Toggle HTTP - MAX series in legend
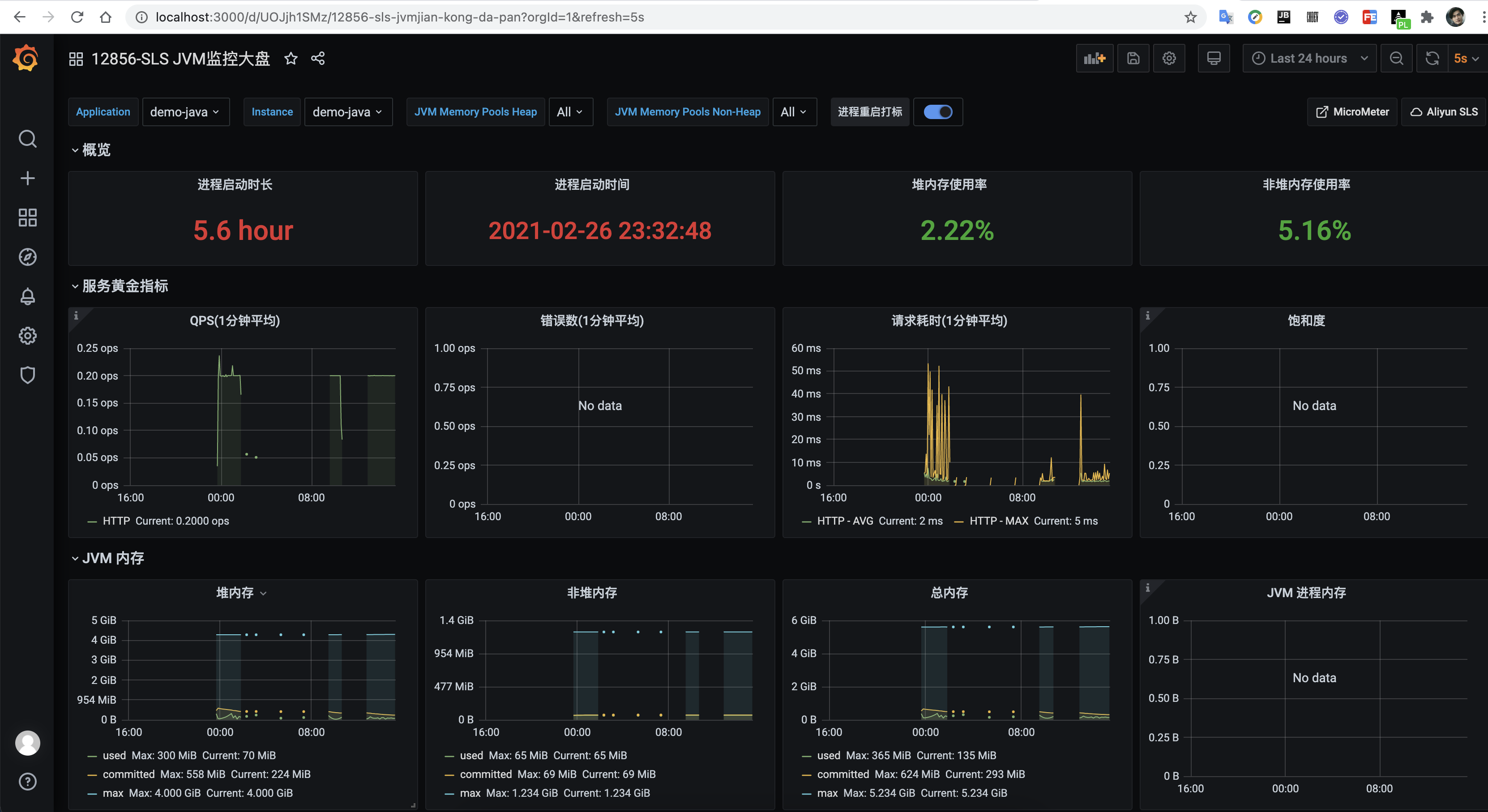The image size is (1488, 812). point(998,521)
